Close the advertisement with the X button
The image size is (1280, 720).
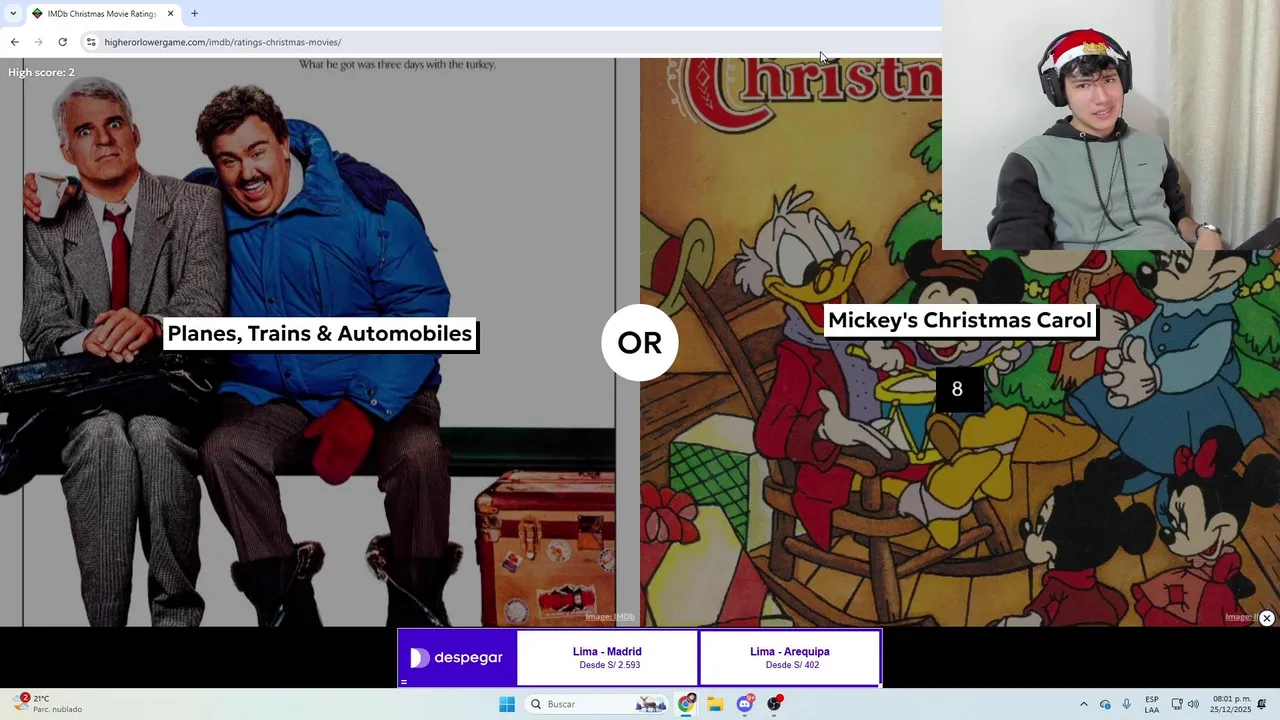point(1266,618)
